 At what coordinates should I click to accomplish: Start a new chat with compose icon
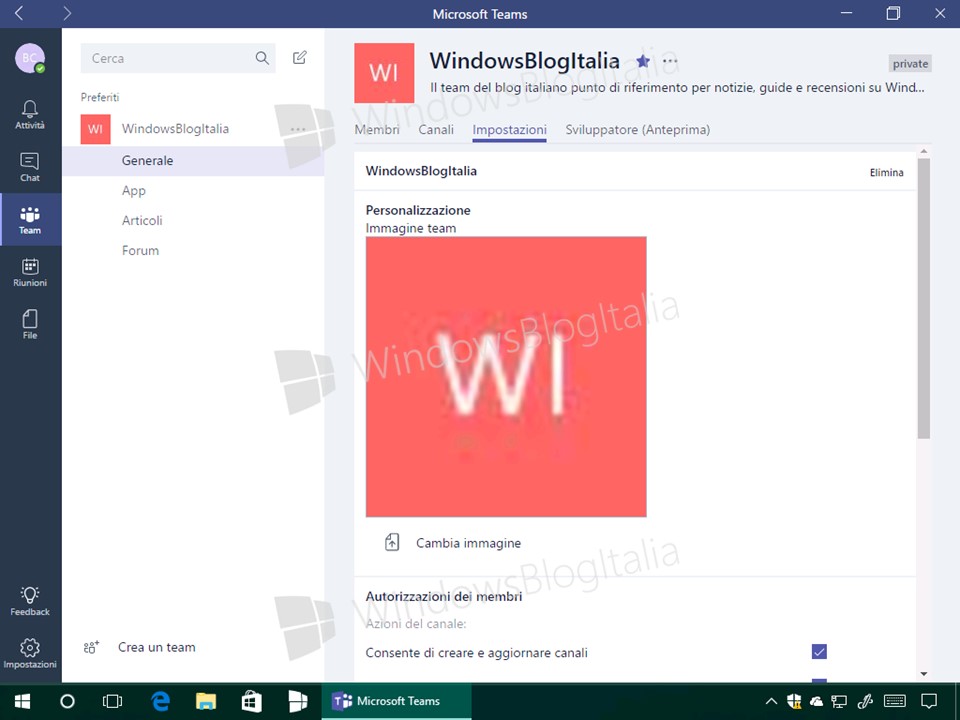click(x=299, y=58)
